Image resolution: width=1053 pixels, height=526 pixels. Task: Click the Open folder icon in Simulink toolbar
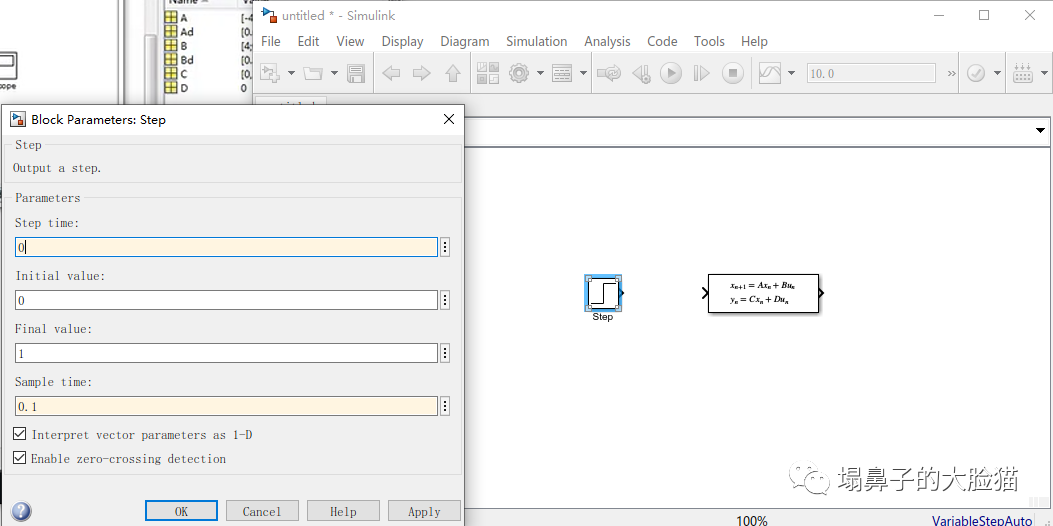click(x=313, y=73)
